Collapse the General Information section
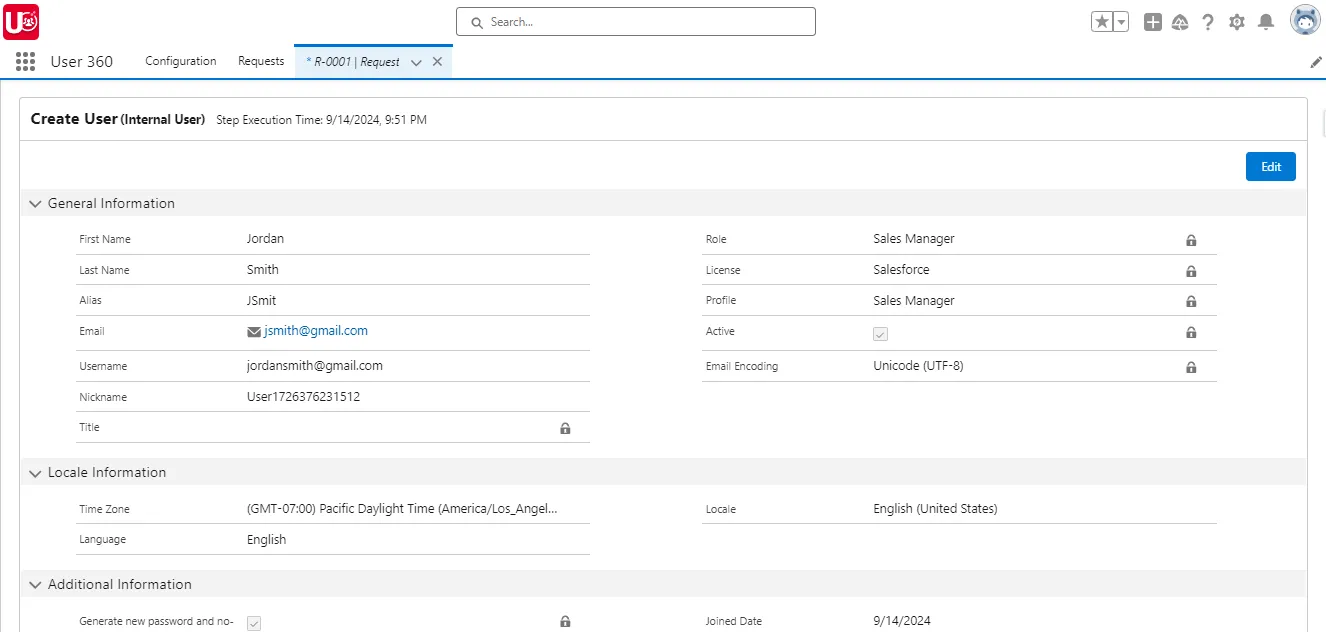The width and height of the screenshot is (1326, 632). 35,203
